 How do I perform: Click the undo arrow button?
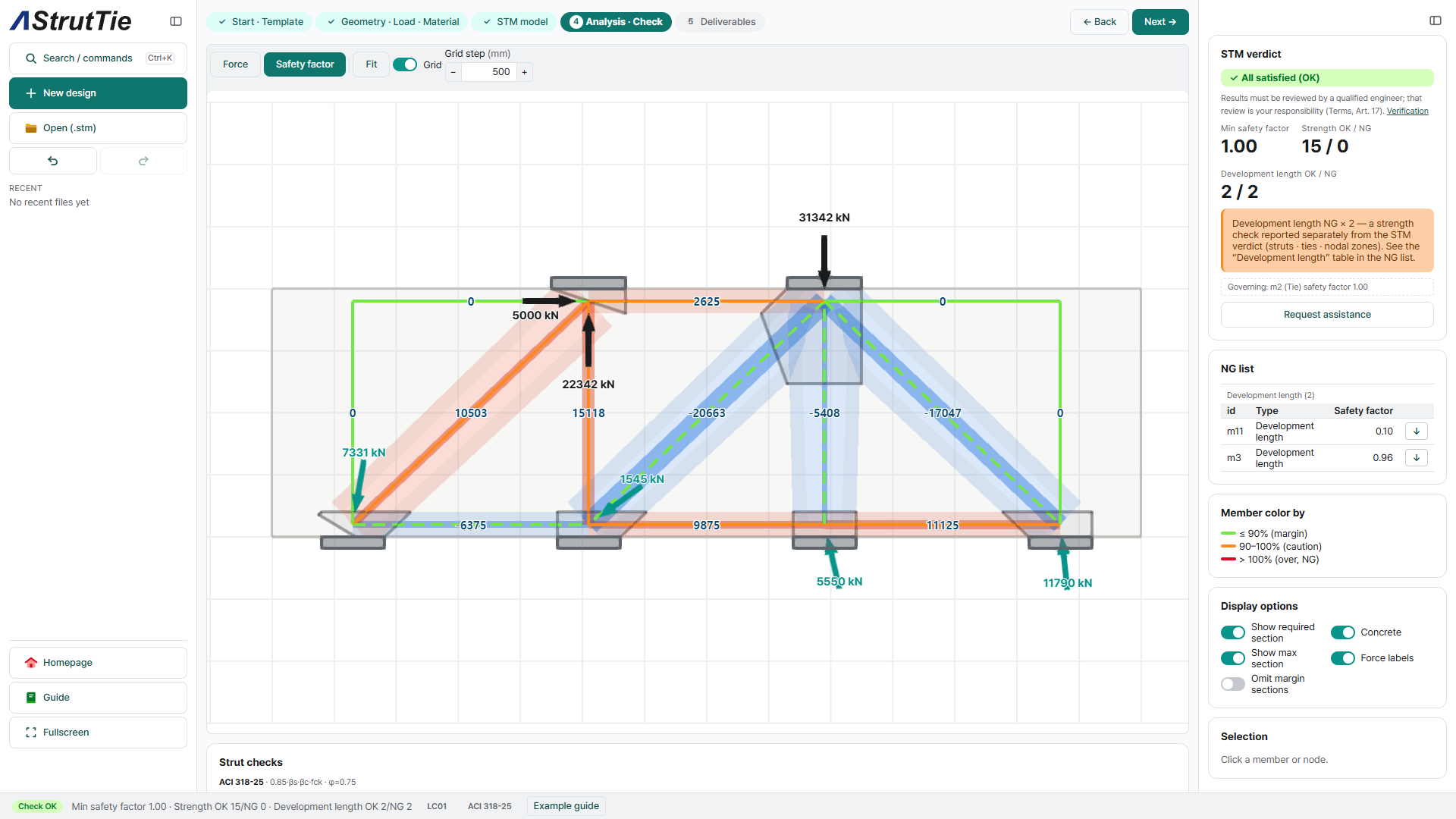[x=53, y=161]
